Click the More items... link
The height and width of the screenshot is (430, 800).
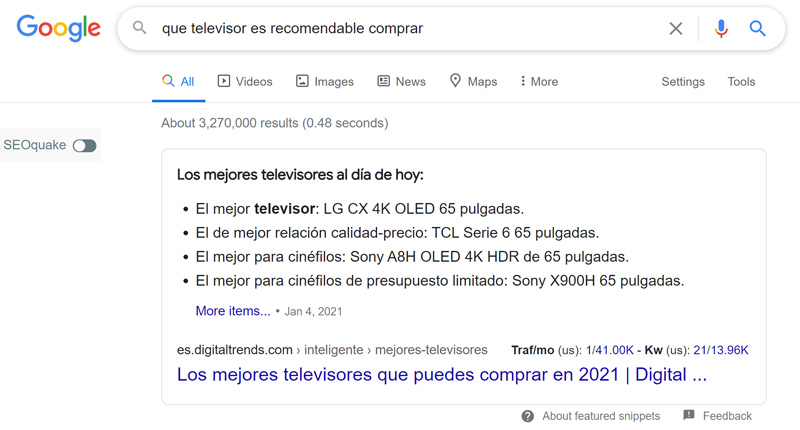pyautogui.click(x=233, y=311)
